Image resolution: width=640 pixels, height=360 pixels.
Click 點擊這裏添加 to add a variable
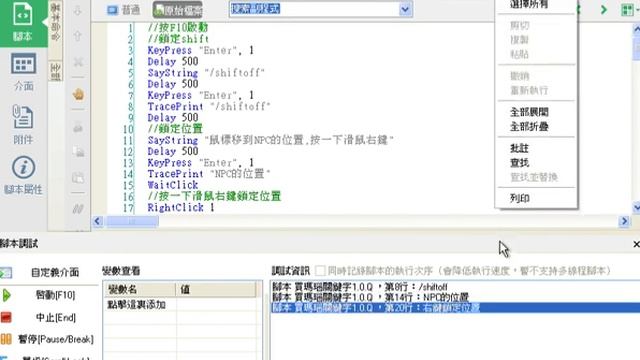click(136, 304)
